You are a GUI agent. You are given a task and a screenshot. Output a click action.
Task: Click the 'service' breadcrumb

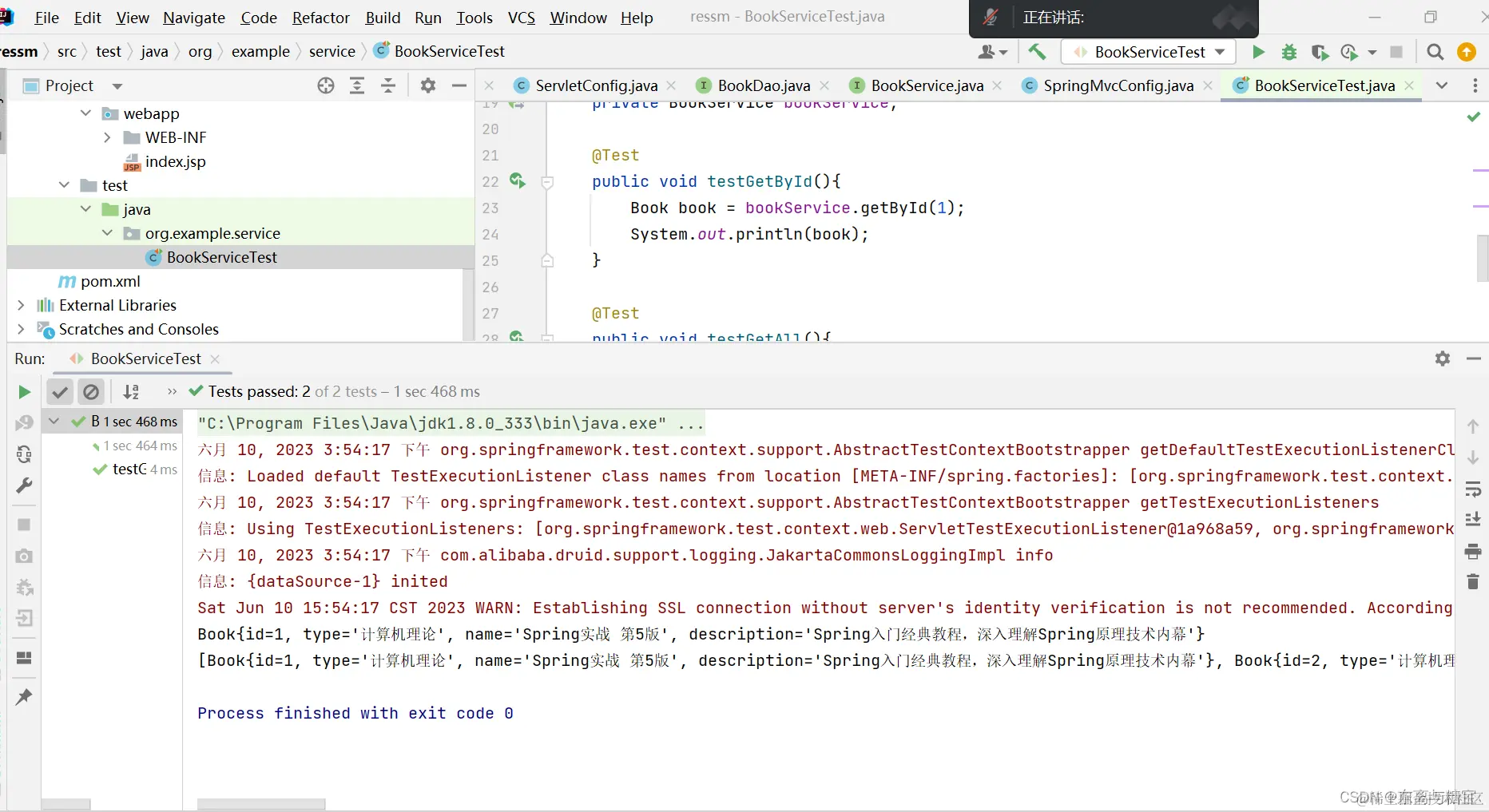click(332, 52)
